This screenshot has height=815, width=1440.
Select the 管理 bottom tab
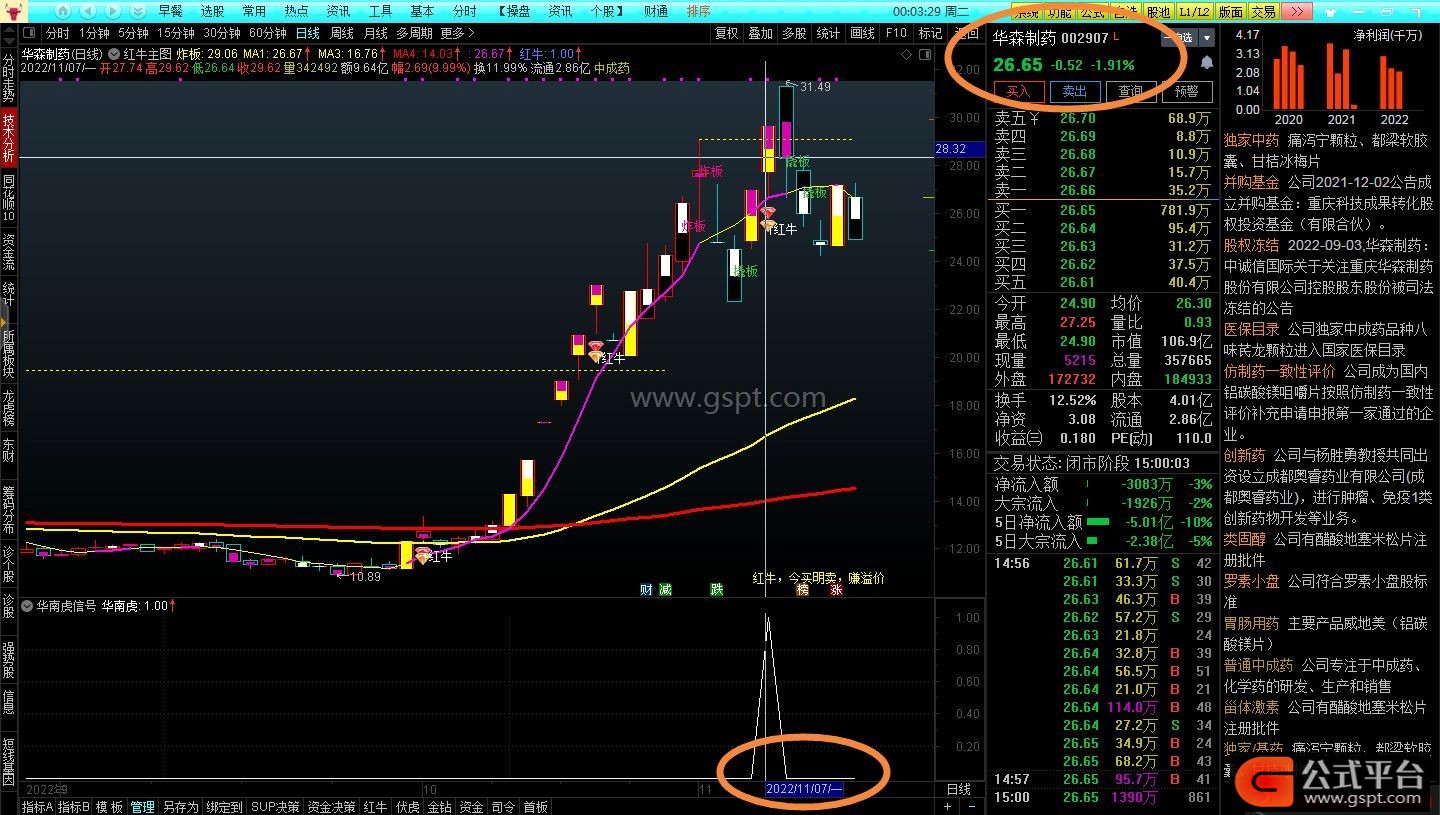143,807
